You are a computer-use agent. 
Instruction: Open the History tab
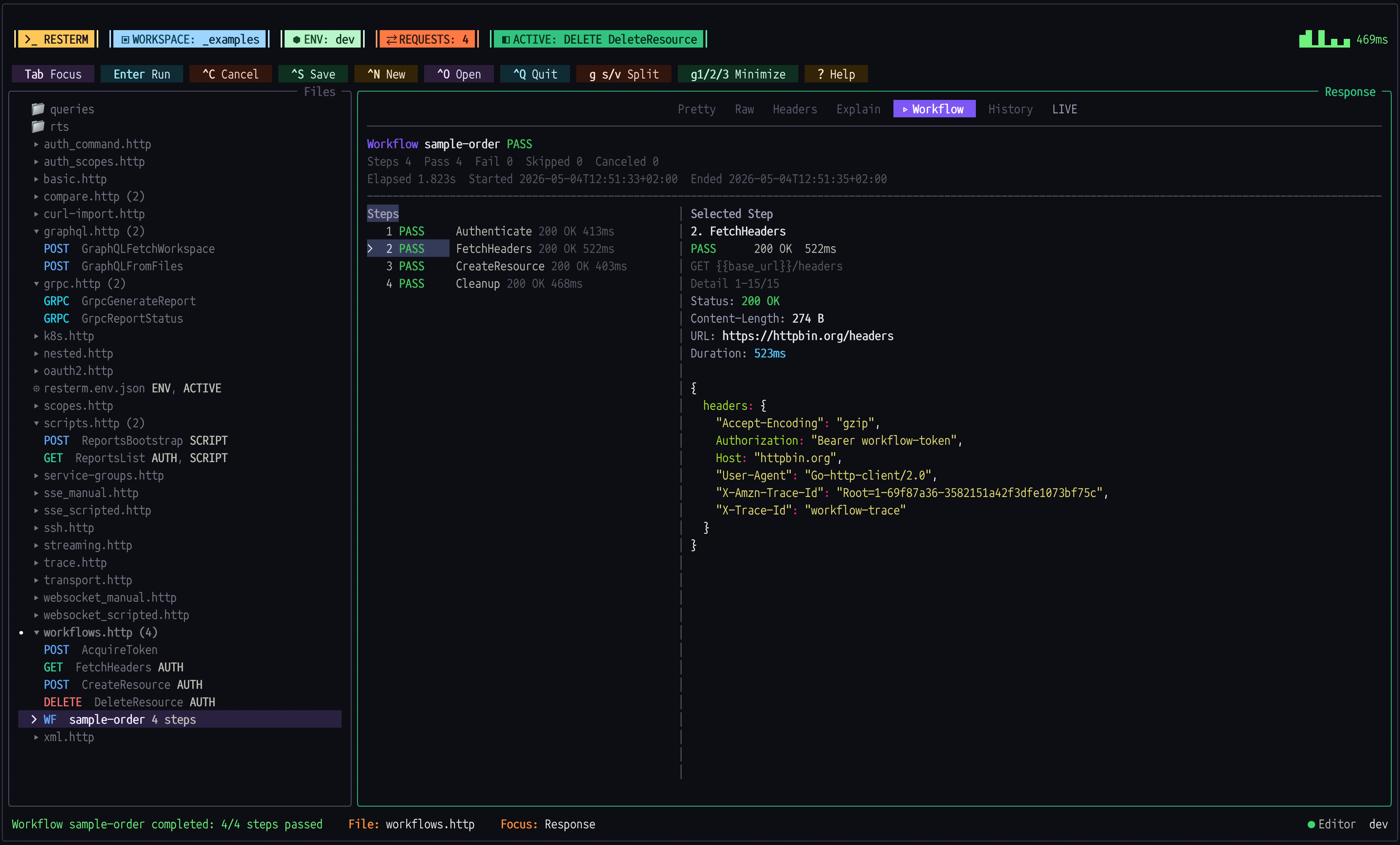(x=1010, y=109)
